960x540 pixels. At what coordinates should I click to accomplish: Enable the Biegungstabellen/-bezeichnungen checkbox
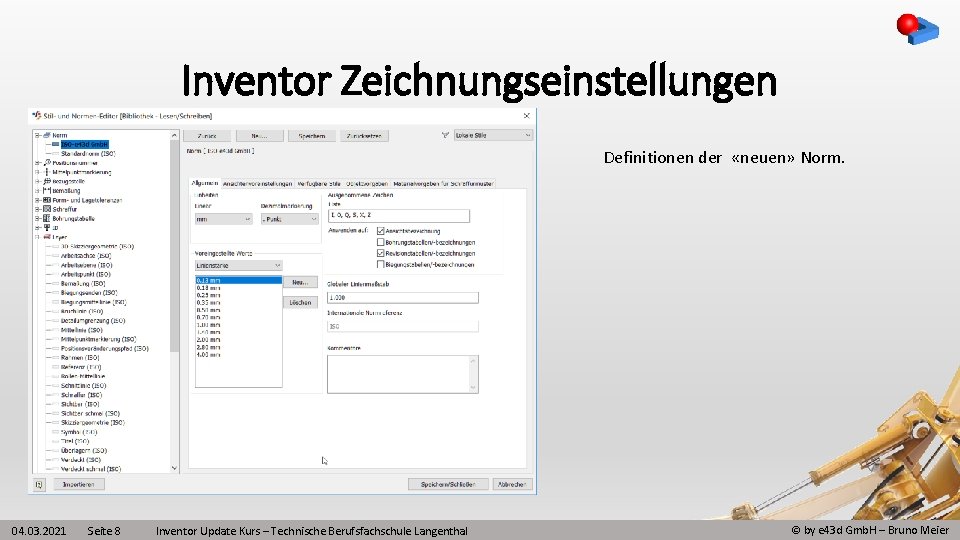point(381,264)
